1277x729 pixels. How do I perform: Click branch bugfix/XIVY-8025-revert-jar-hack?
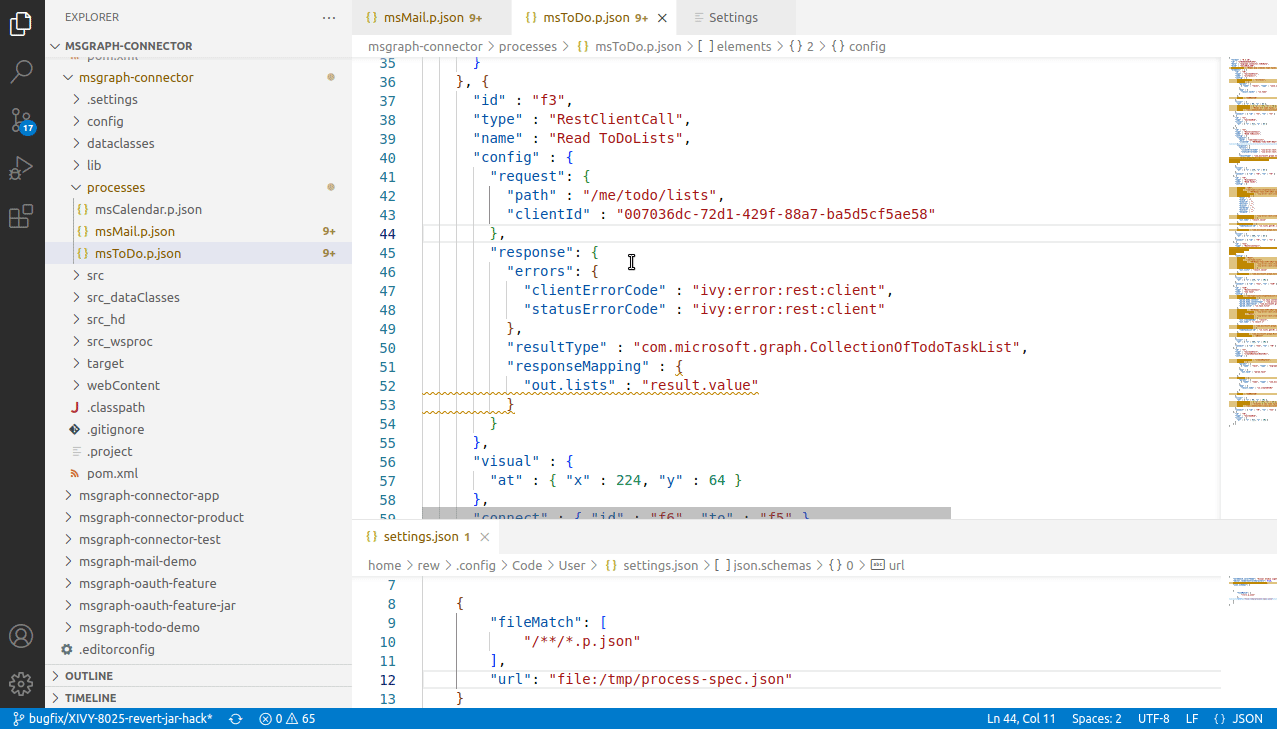click(x=110, y=718)
